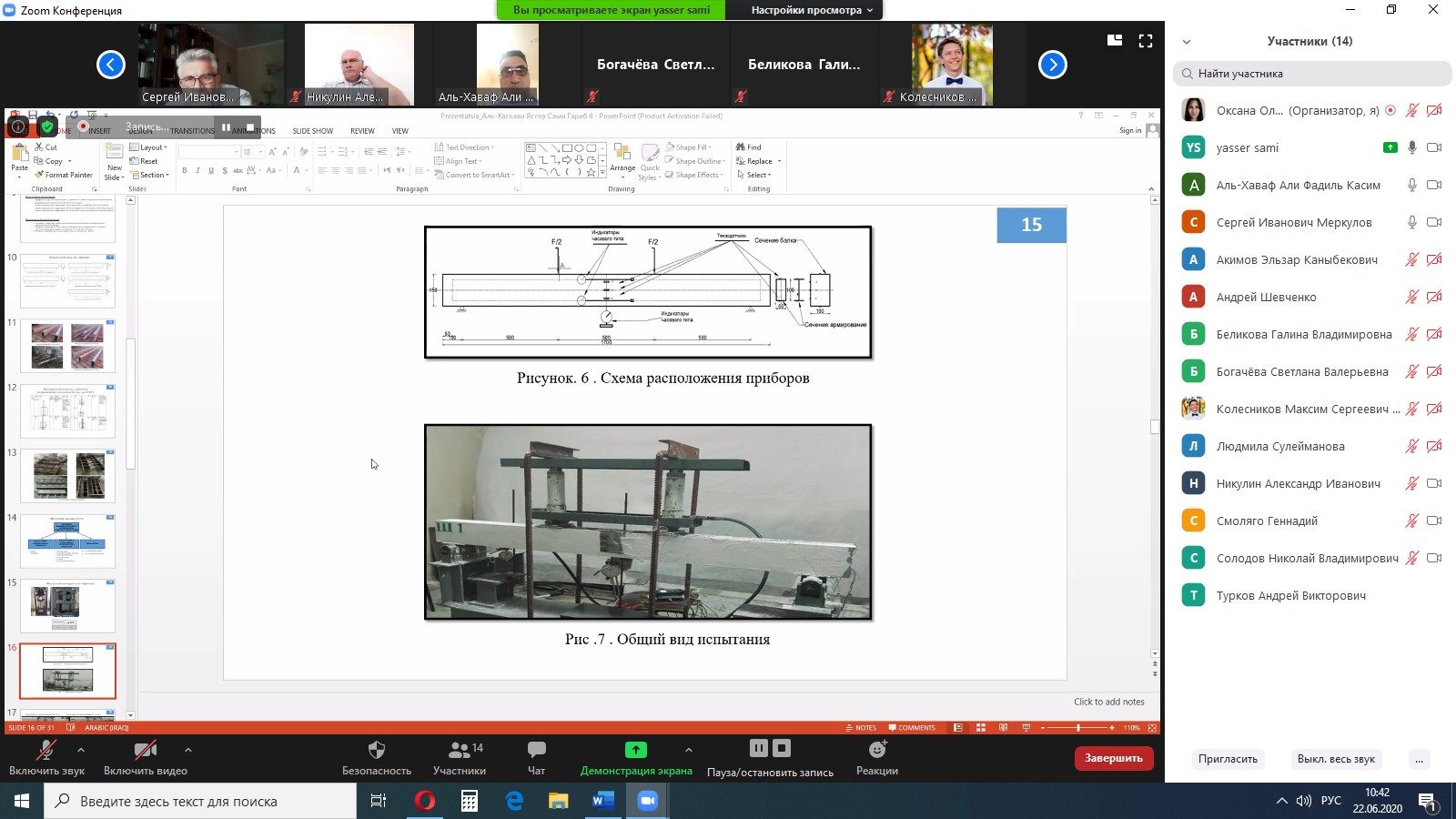This screenshot has height=819, width=1456.
Task: Open SLIDE SHOW ribbon tab
Action: 312,131
